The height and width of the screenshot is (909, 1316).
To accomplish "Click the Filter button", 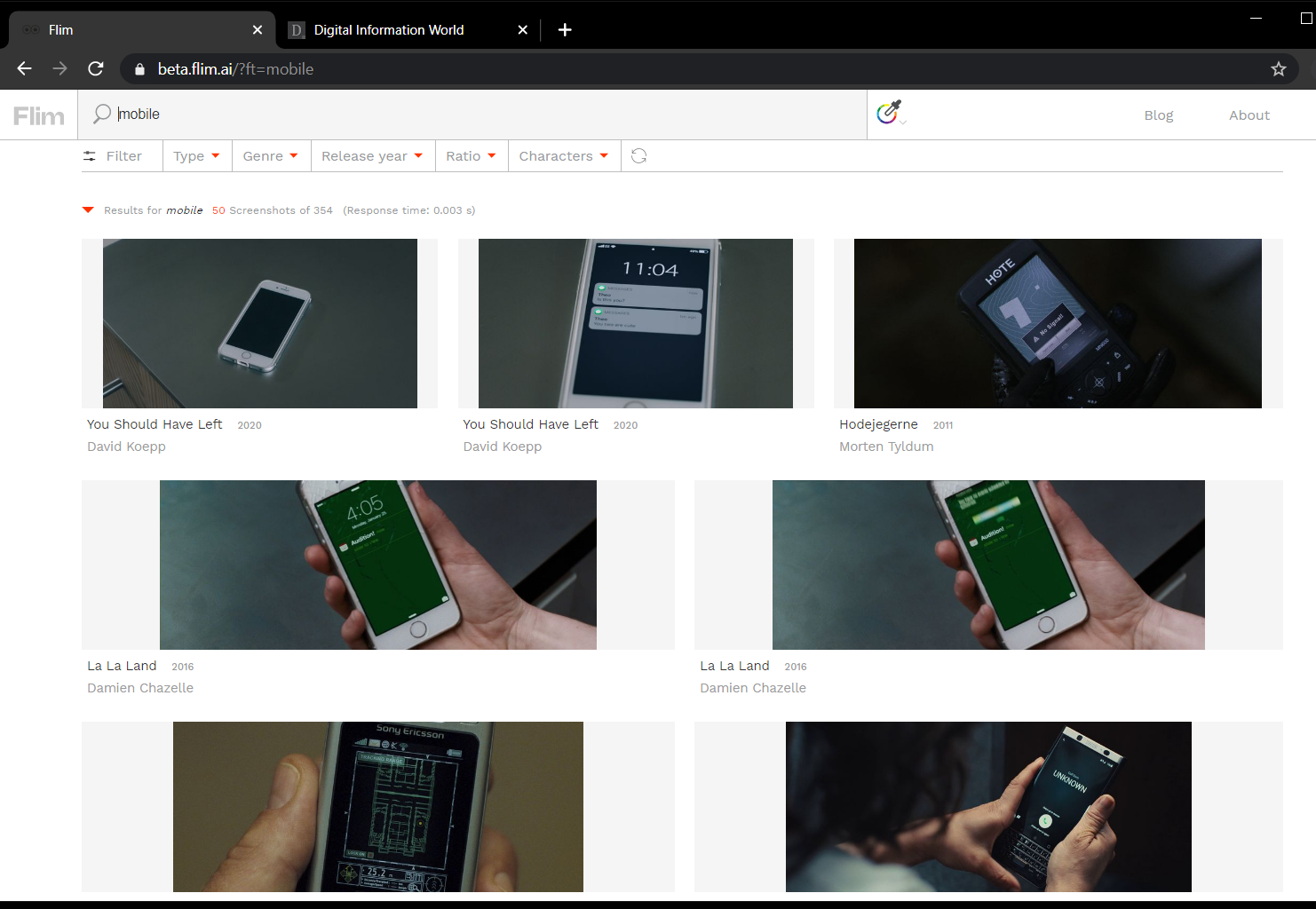I will click(x=113, y=156).
